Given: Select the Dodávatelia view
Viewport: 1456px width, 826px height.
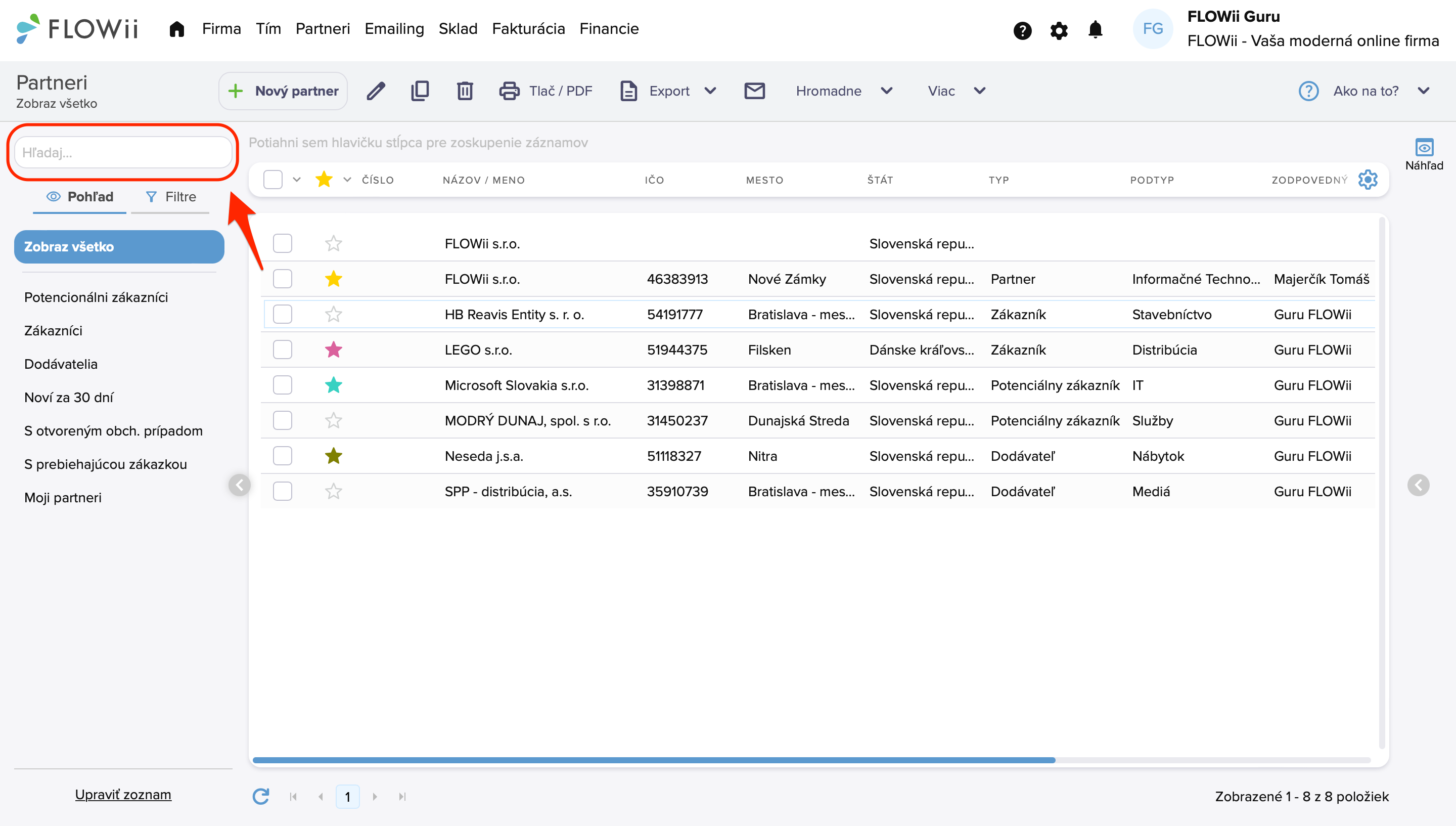Looking at the screenshot, I should (x=61, y=364).
